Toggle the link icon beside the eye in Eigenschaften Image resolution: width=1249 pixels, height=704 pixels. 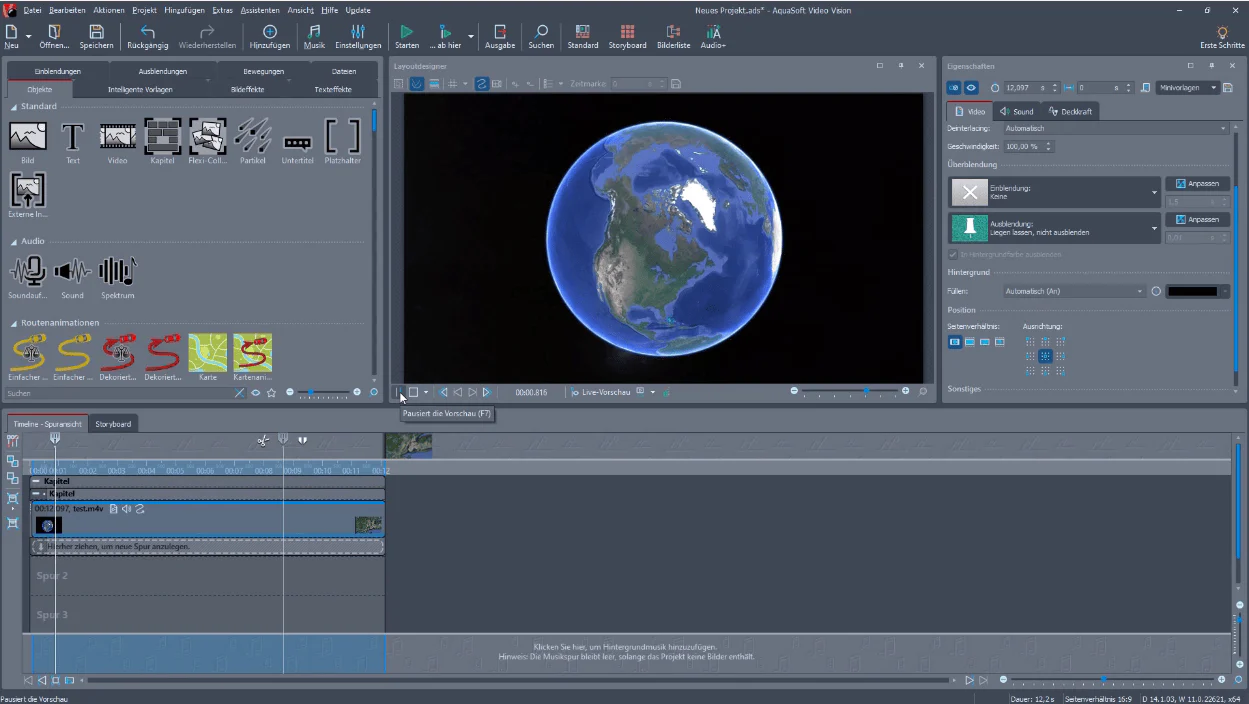point(954,88)
